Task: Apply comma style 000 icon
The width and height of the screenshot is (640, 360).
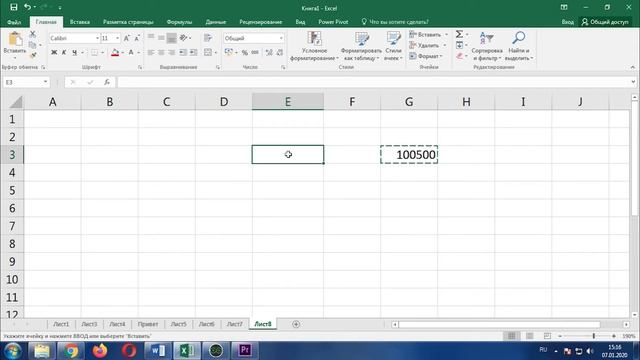Action: click(x=255, y=53)
